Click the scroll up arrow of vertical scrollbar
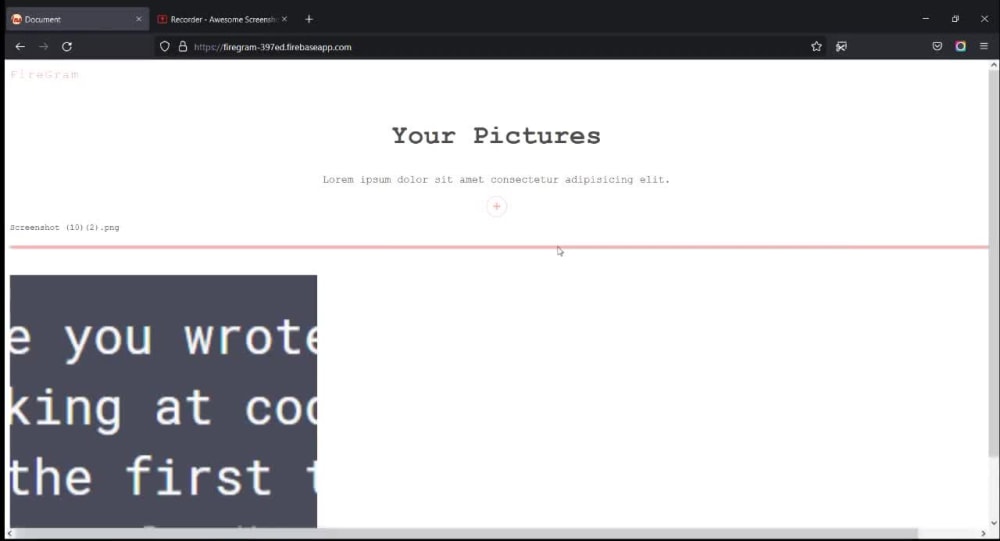 pyautogui.click(x=994, y=64)
